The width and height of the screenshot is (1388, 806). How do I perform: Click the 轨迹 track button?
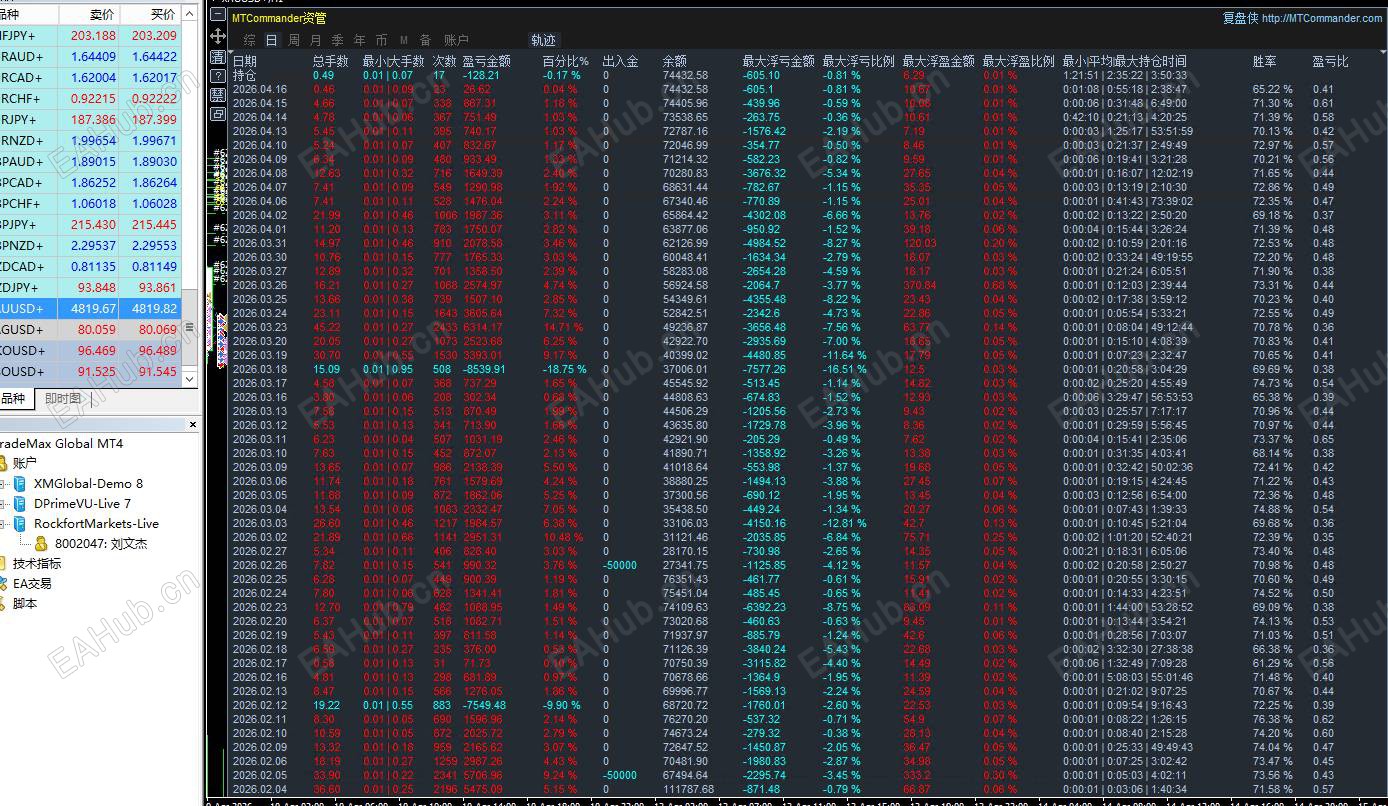click(x=543, y=40)
